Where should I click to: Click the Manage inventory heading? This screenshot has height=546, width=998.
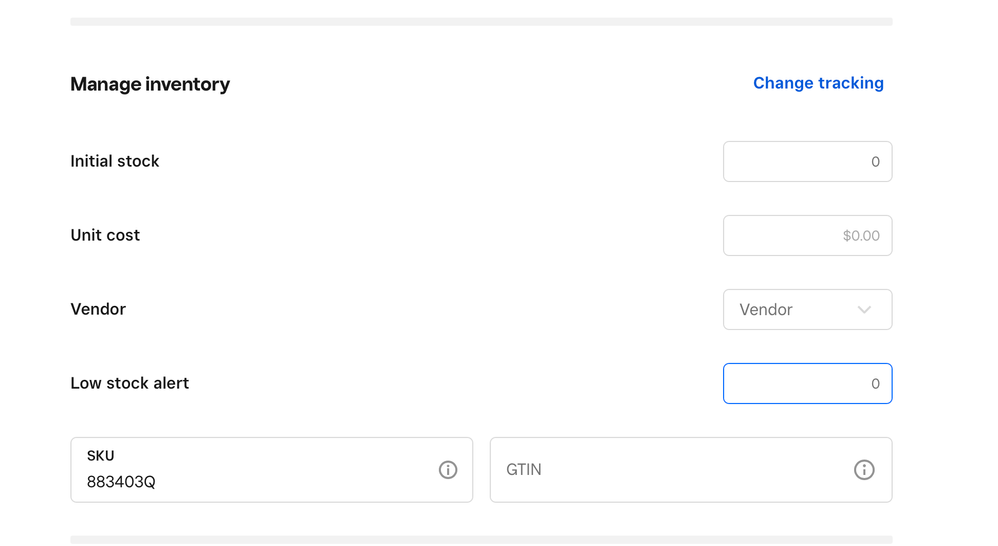(x=150, y=85)
